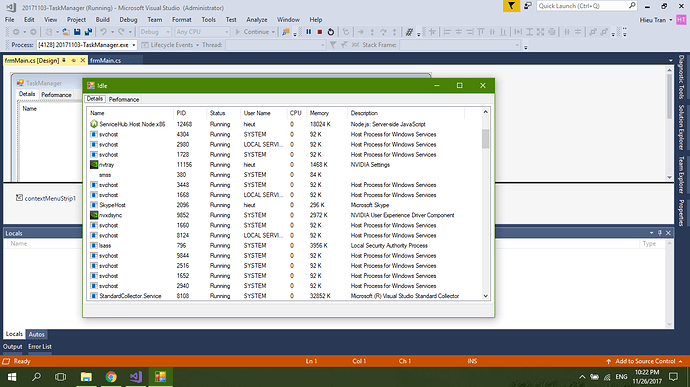The image size is (690, 387).
Task: Open the Output tab
Action: point(13,347)
